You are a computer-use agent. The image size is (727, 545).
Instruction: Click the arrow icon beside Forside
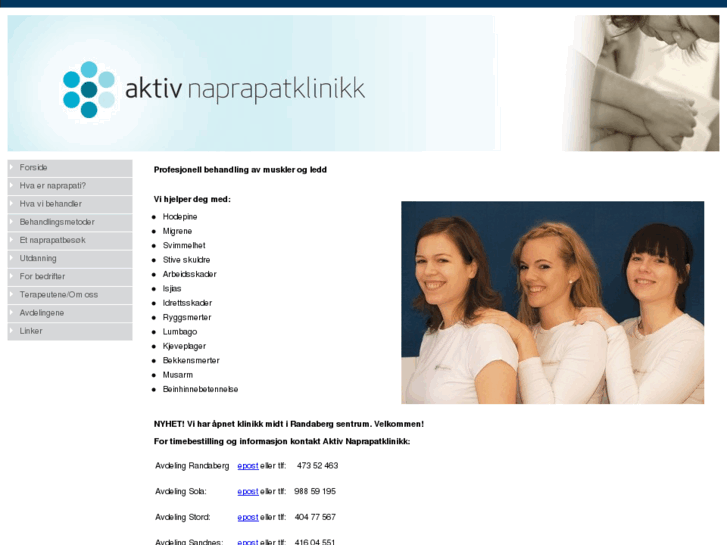[x=12, y=167]
